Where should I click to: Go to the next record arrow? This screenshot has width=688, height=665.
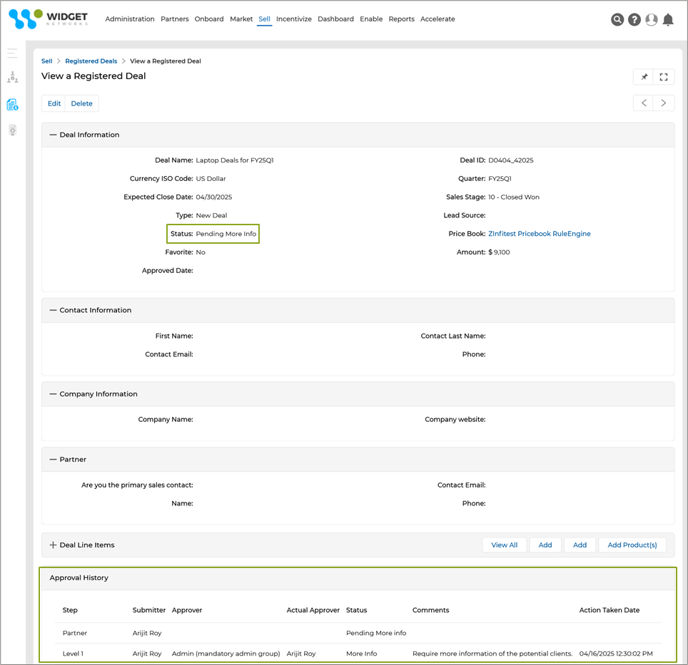[663, 103]
